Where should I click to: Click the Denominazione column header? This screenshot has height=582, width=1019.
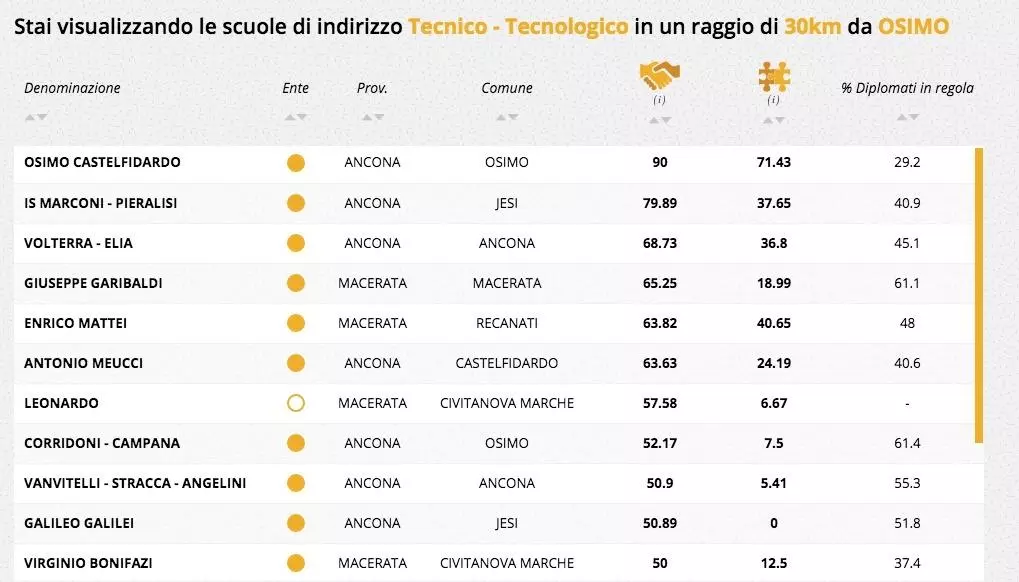72,88
